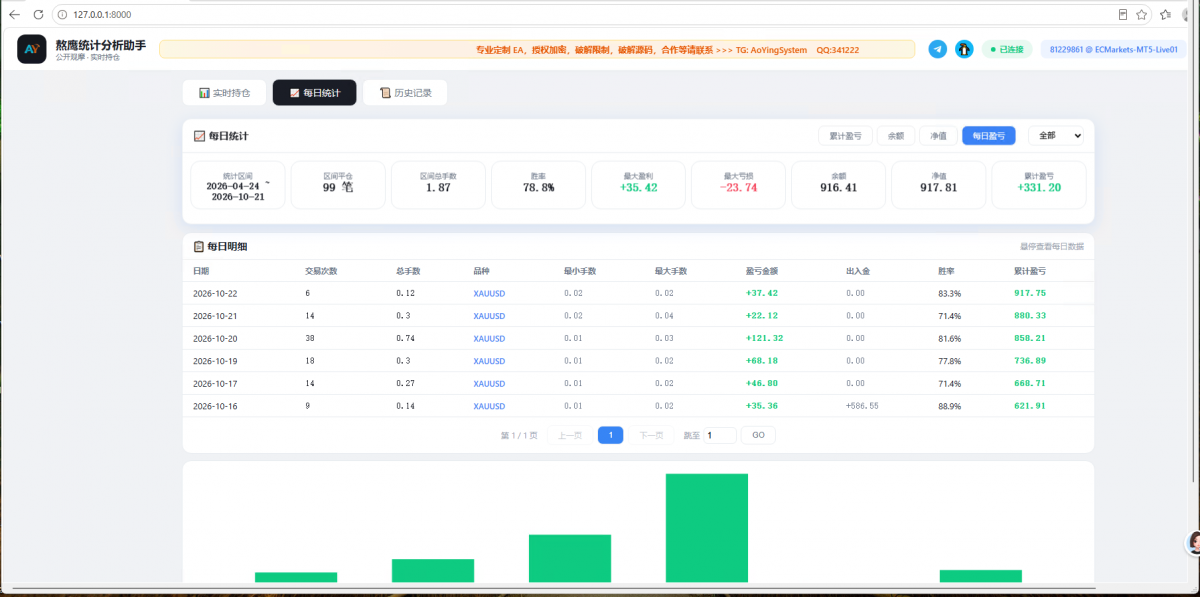Click the AY app logo
The height and width of the screenshot is (597, 1200).
(x=32, y=49)
